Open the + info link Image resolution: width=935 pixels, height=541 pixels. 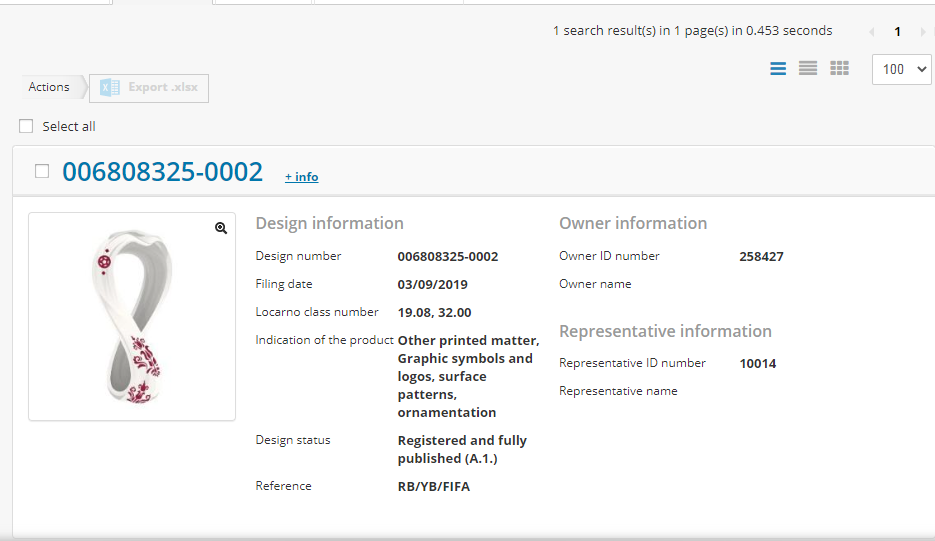coord(302,177)
